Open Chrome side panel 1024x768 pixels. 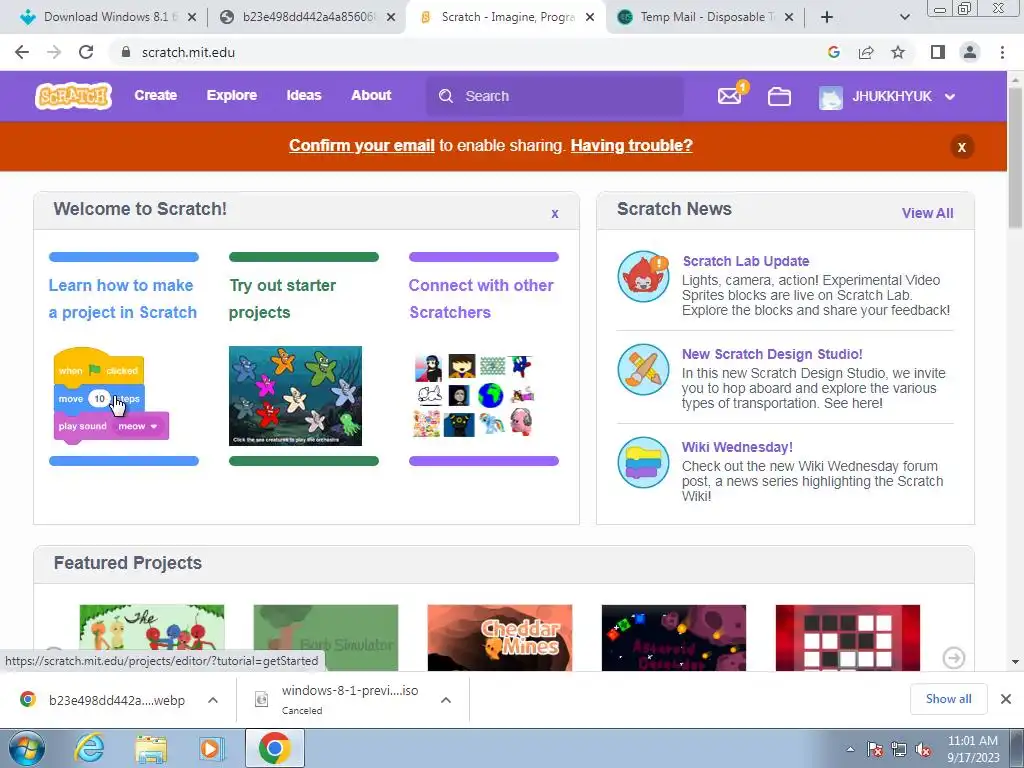point(938,52)
